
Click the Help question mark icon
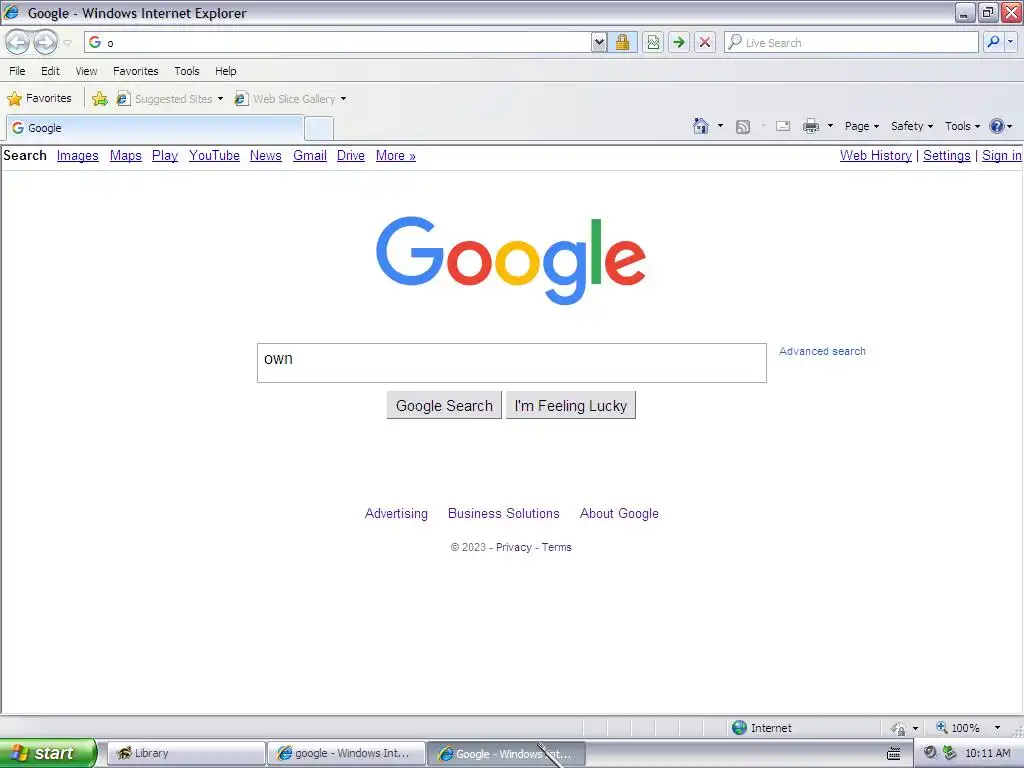[x=997, y=126]
